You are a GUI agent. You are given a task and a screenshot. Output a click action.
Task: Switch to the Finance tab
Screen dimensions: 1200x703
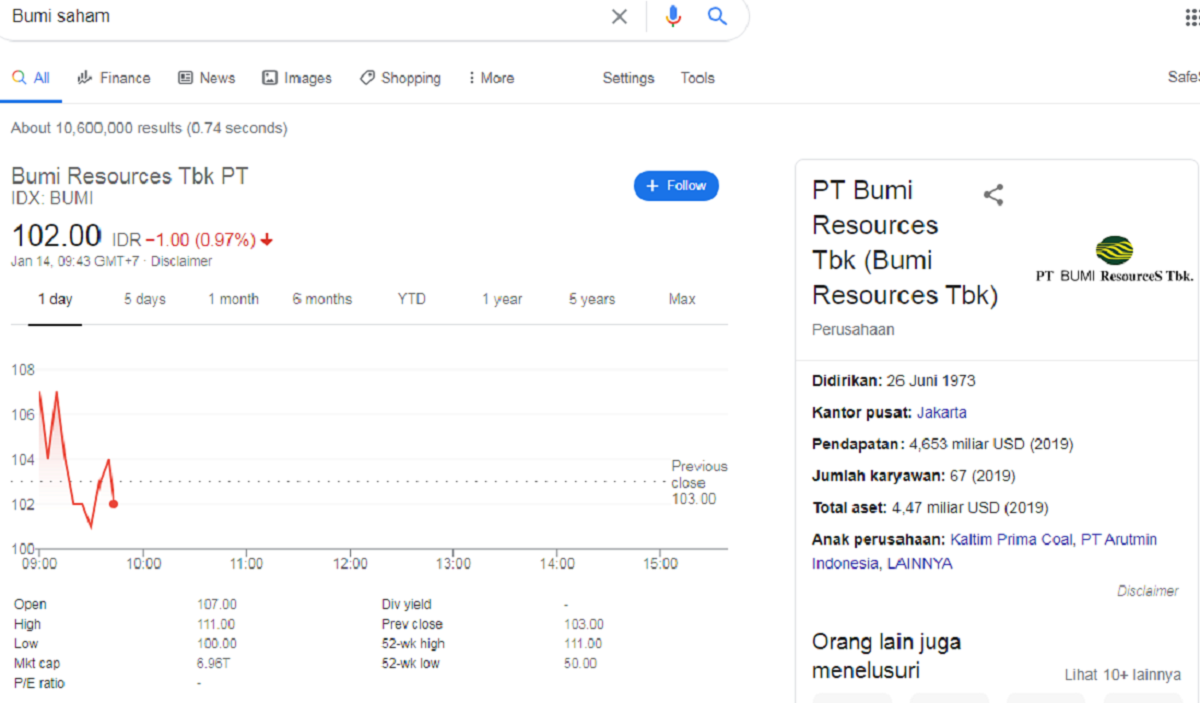click(x=114, y=78)
